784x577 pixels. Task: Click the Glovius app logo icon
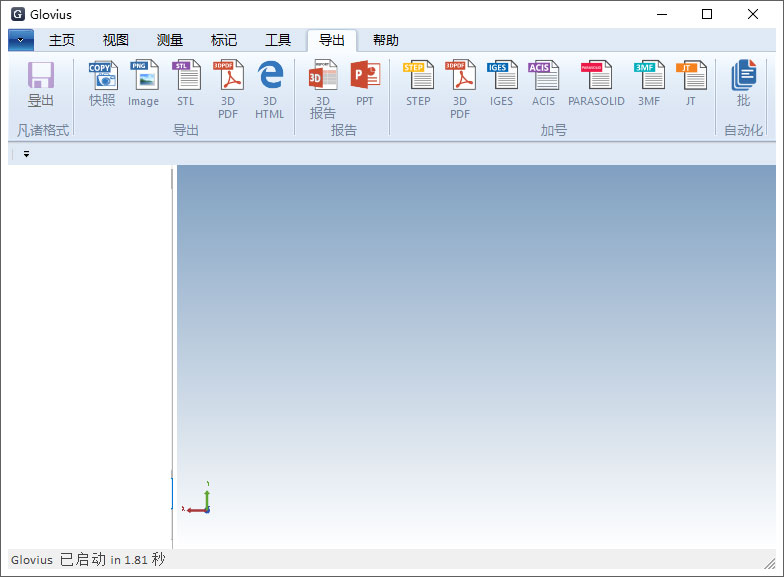tap(18, 14)
